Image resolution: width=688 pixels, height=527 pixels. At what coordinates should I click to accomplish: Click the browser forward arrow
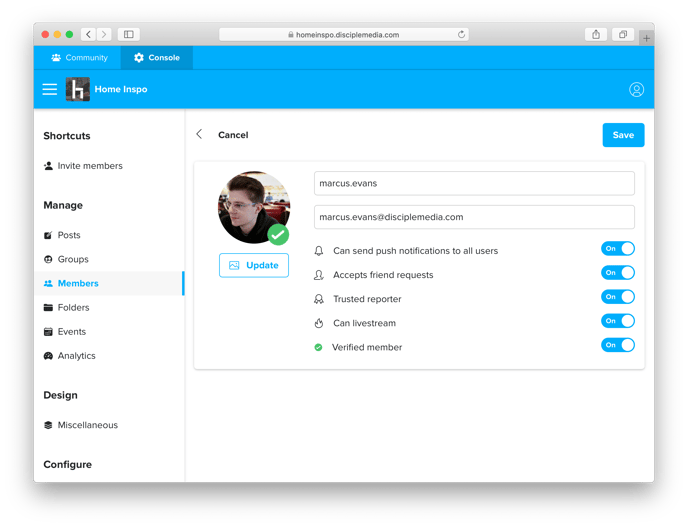(104, 34)
